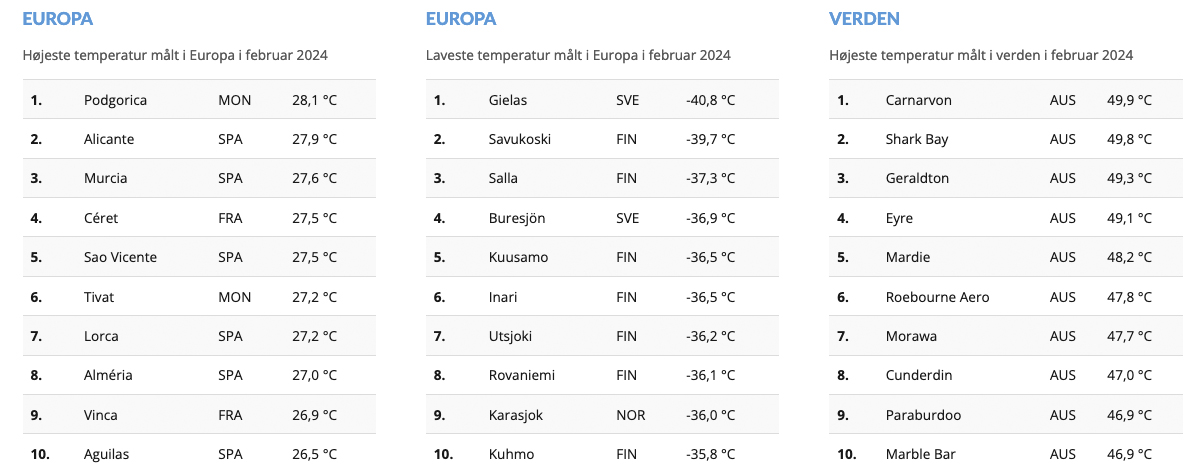Click on Aguilas in tenth place
The height and width of the screenshot is (475, 1200).
click(107, 454)
